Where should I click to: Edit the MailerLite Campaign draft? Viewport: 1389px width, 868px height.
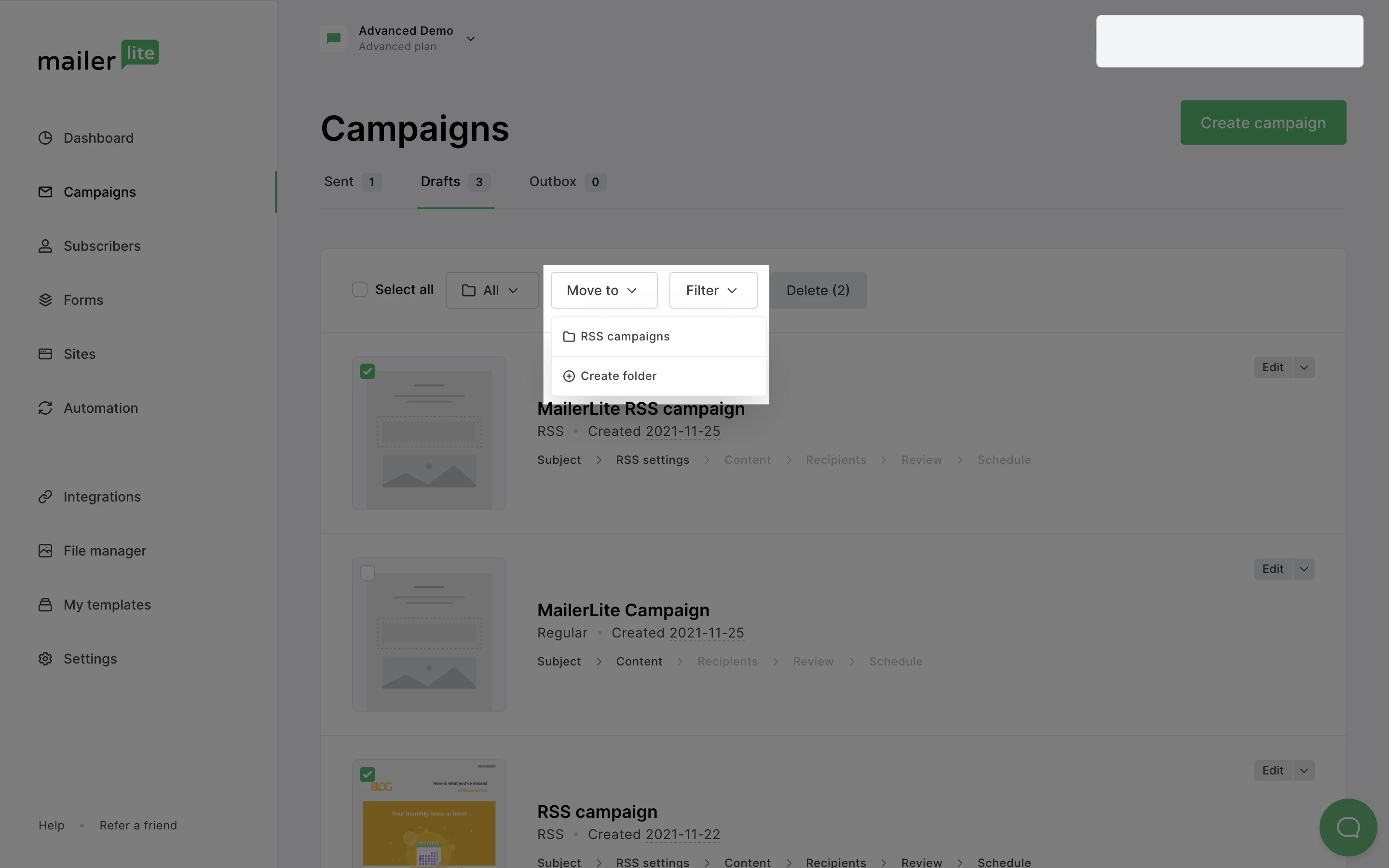coord(1272,569)
